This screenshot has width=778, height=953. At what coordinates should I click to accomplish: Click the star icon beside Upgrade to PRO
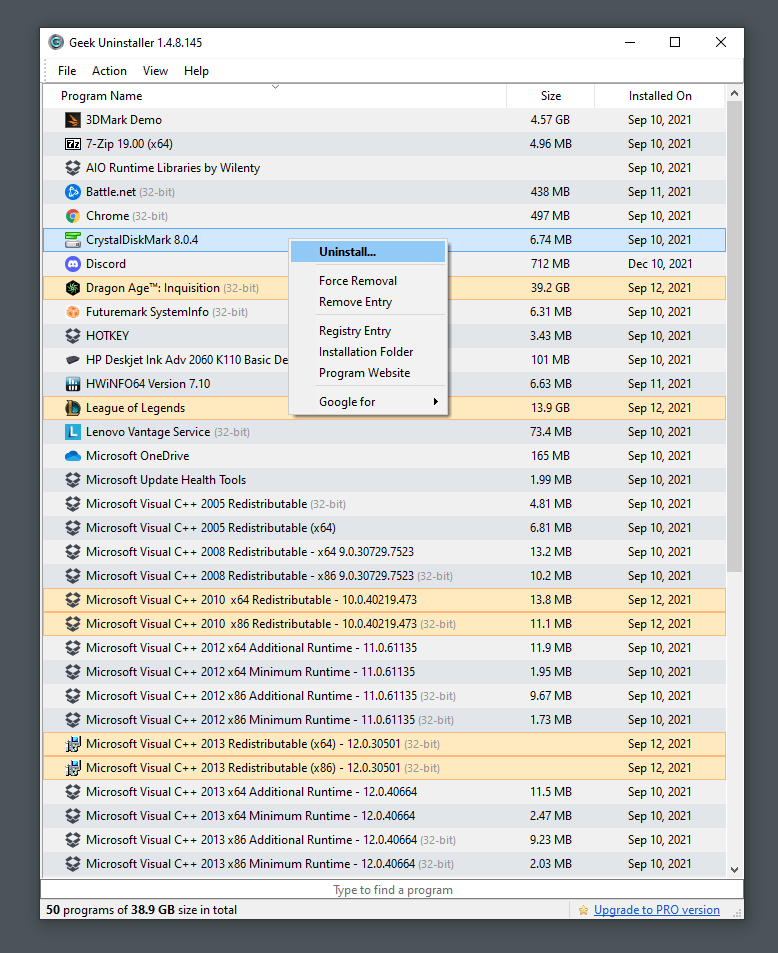click(x=584, y=910)
